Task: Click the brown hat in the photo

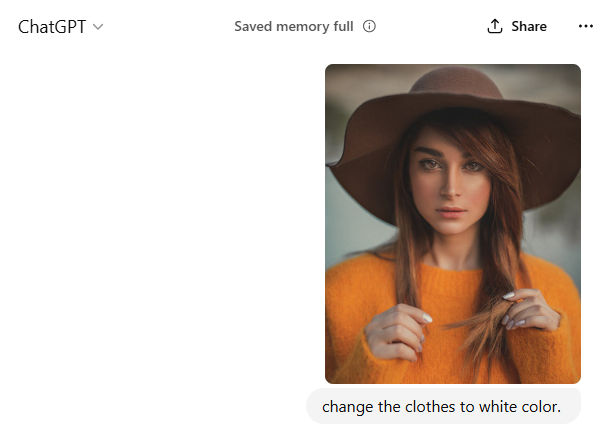Action: 452,110
